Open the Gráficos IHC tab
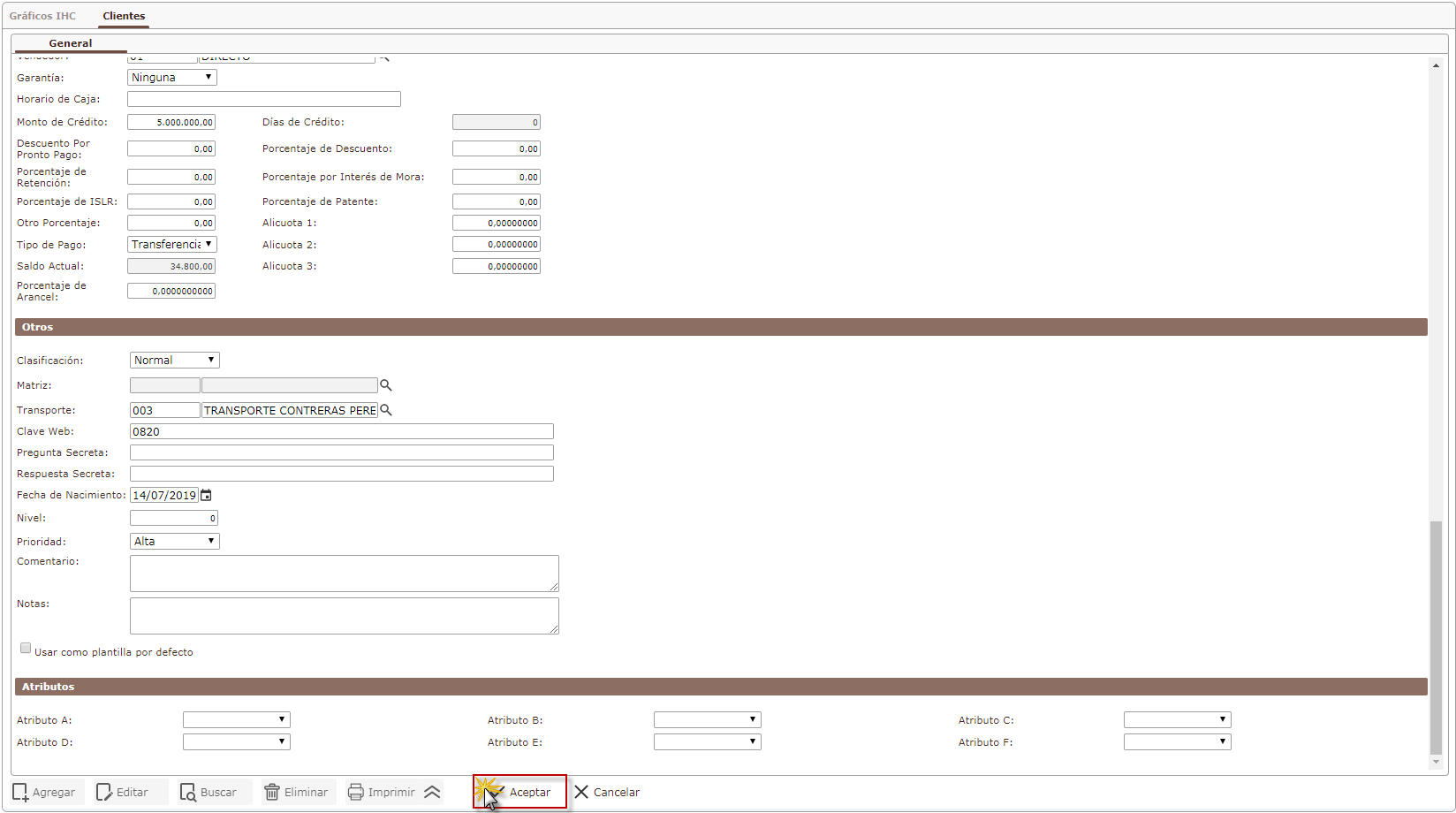 (x=42, y=16)
